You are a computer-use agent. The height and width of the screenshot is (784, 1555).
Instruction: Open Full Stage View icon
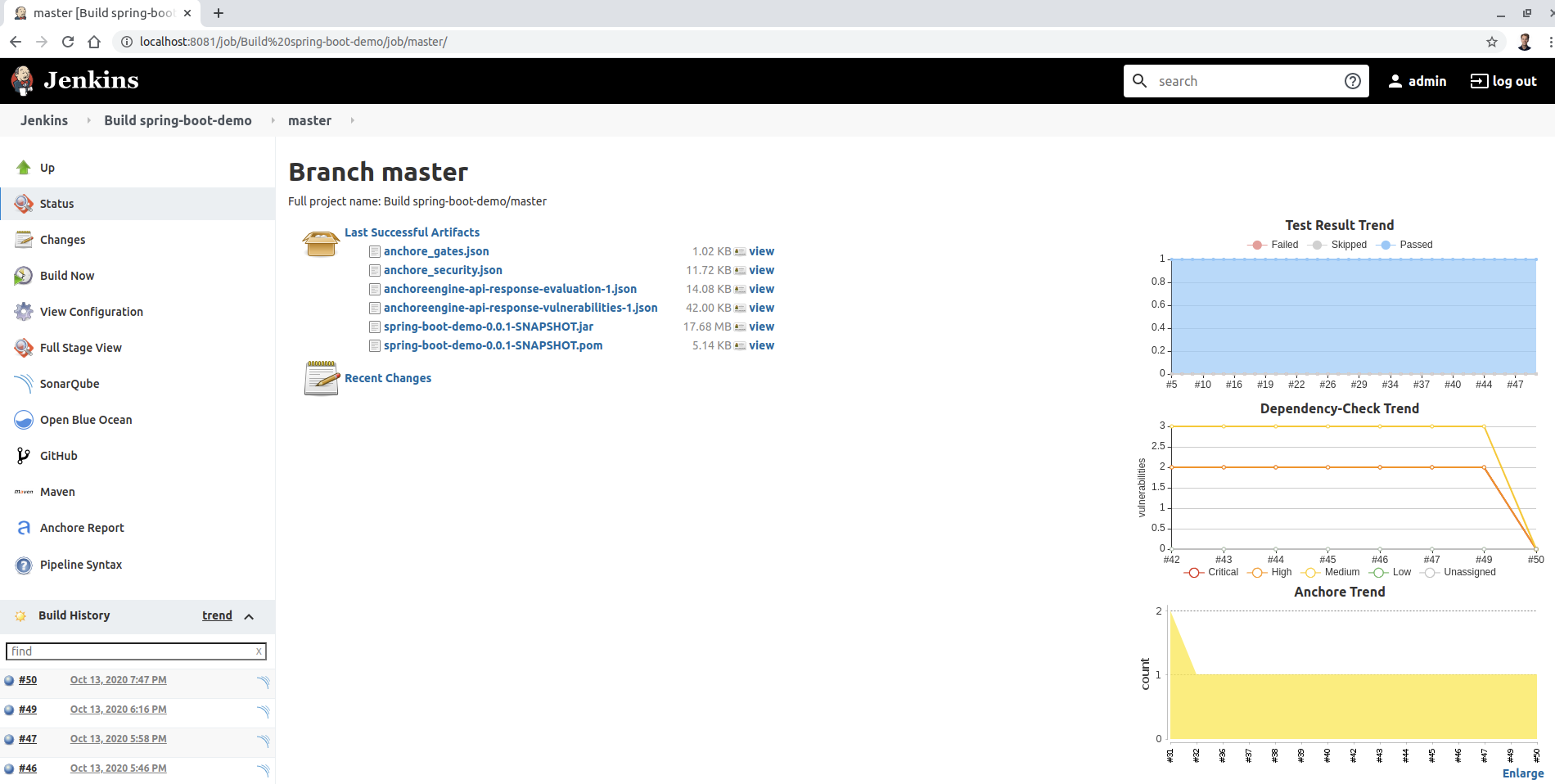pos(24,347)
